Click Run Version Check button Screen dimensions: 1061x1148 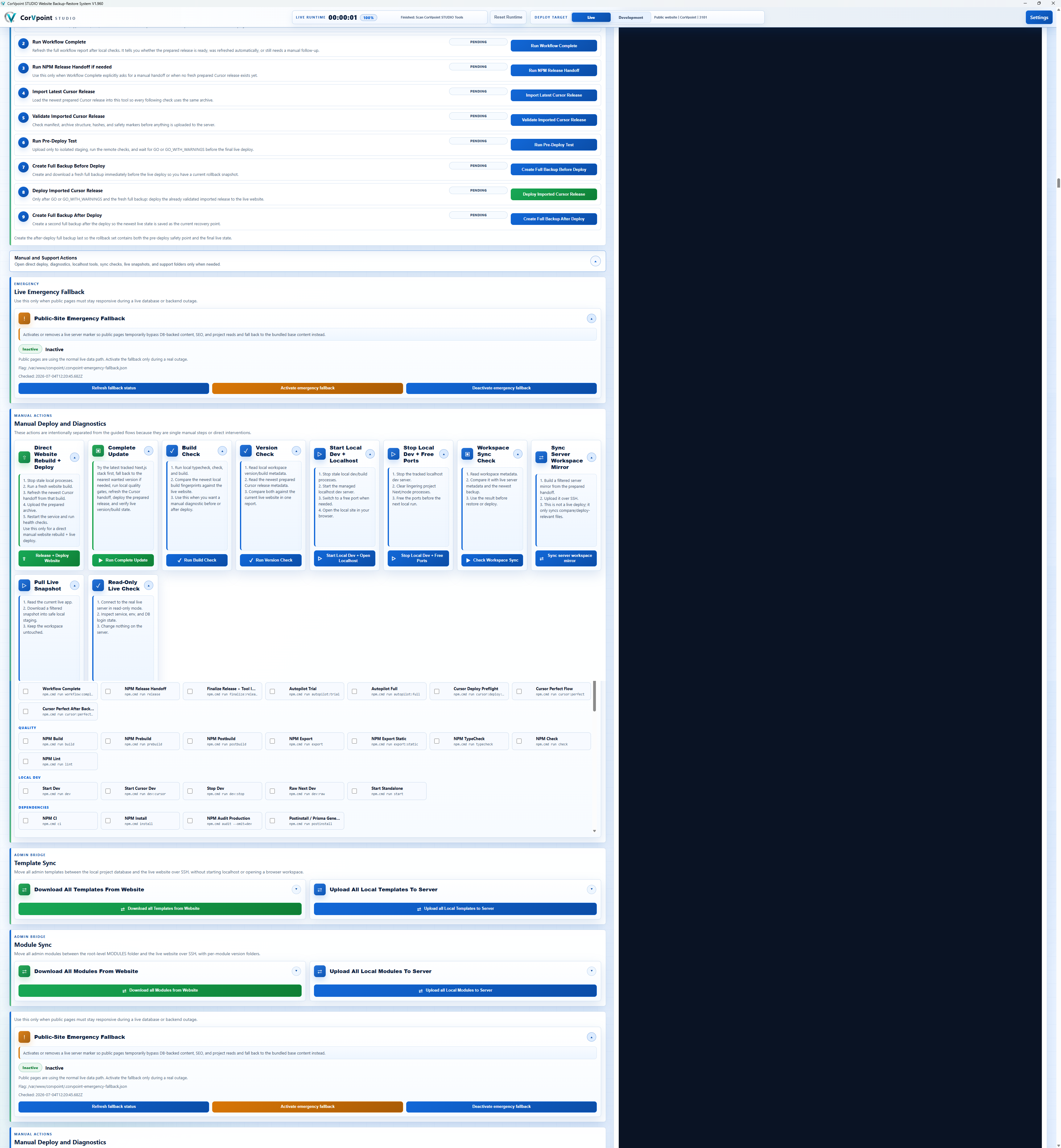270,560
